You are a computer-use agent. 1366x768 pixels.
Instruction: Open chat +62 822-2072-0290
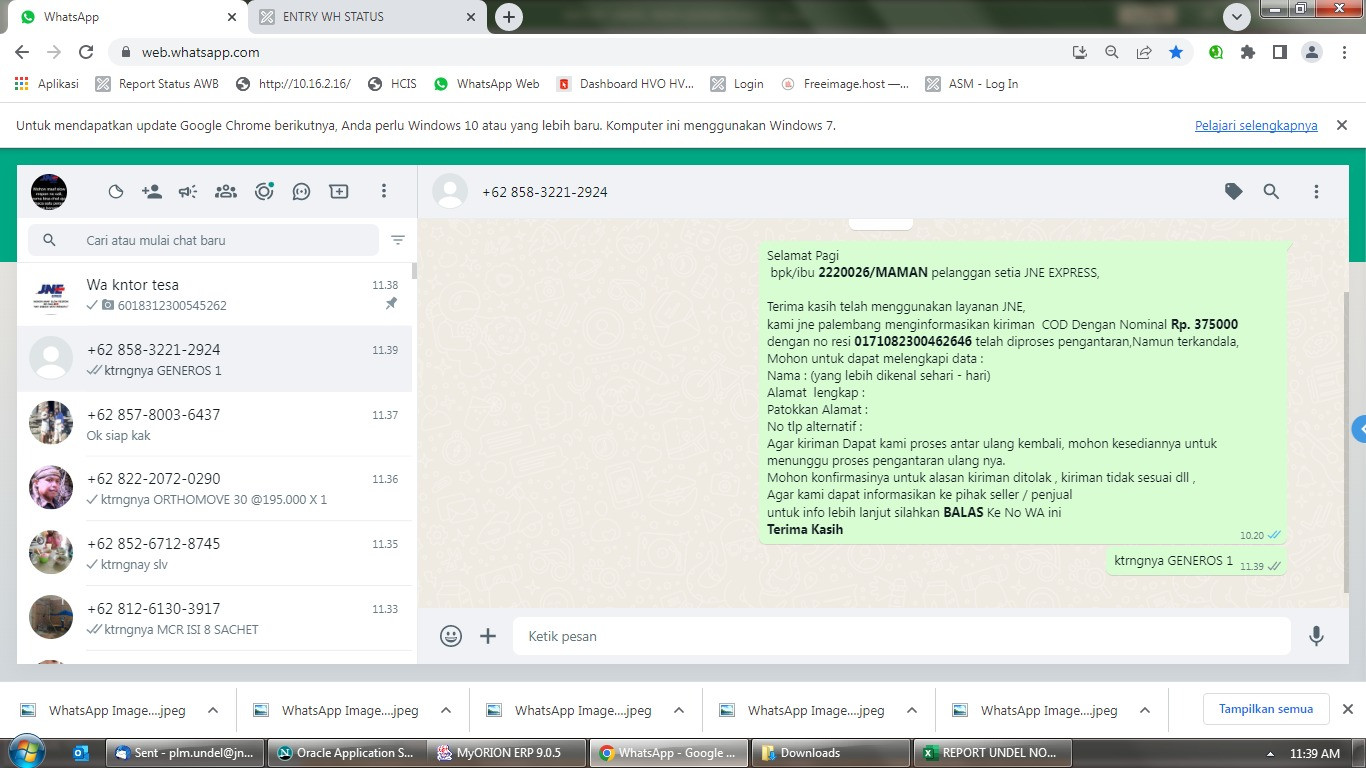[214, 488]
